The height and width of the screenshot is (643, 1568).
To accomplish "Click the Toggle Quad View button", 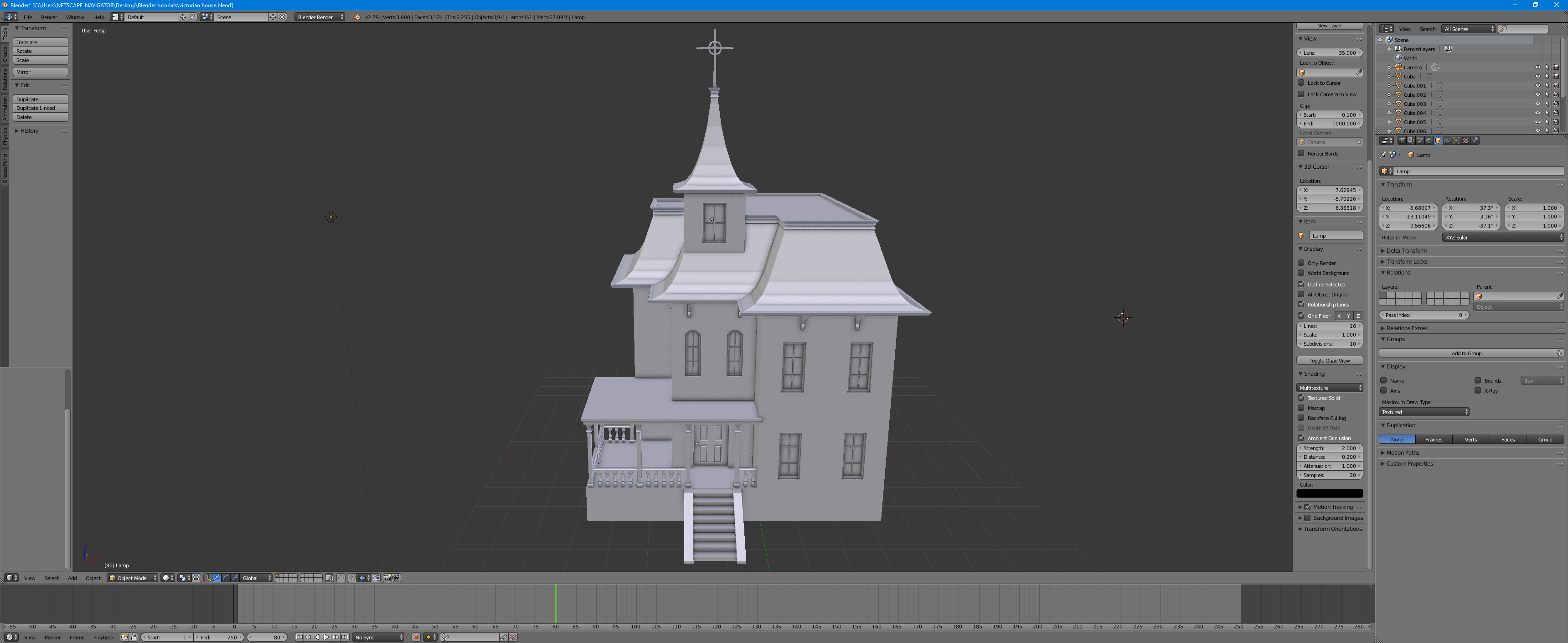I will coord(1330,360).
